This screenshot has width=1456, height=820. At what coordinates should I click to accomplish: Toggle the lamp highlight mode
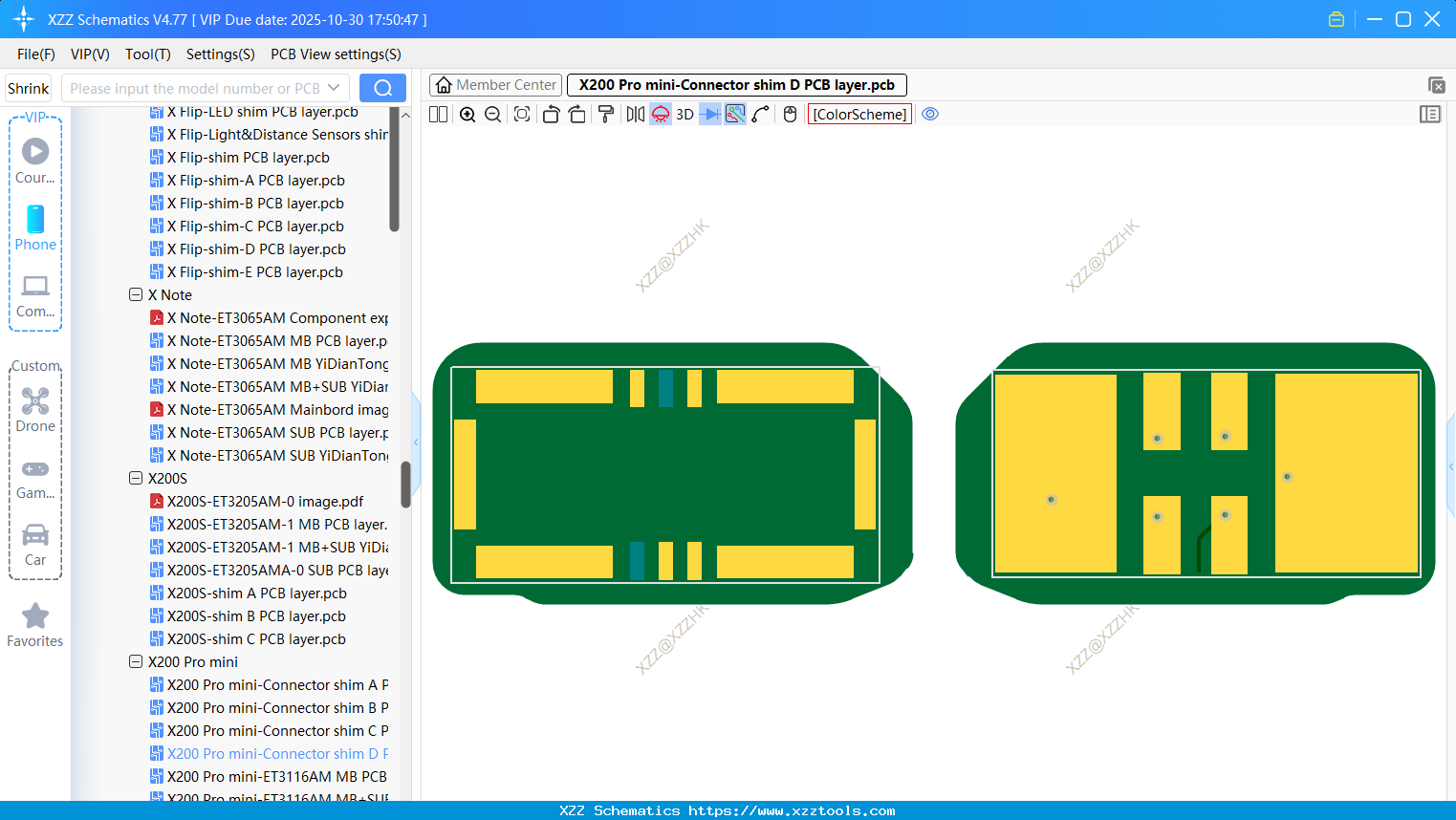pos(660,114)
